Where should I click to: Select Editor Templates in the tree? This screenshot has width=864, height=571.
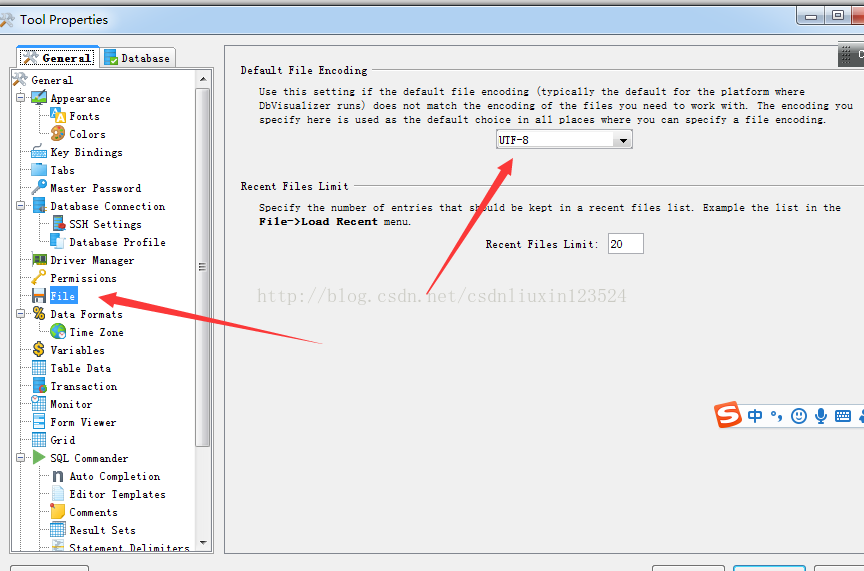(x=117, y=494)
